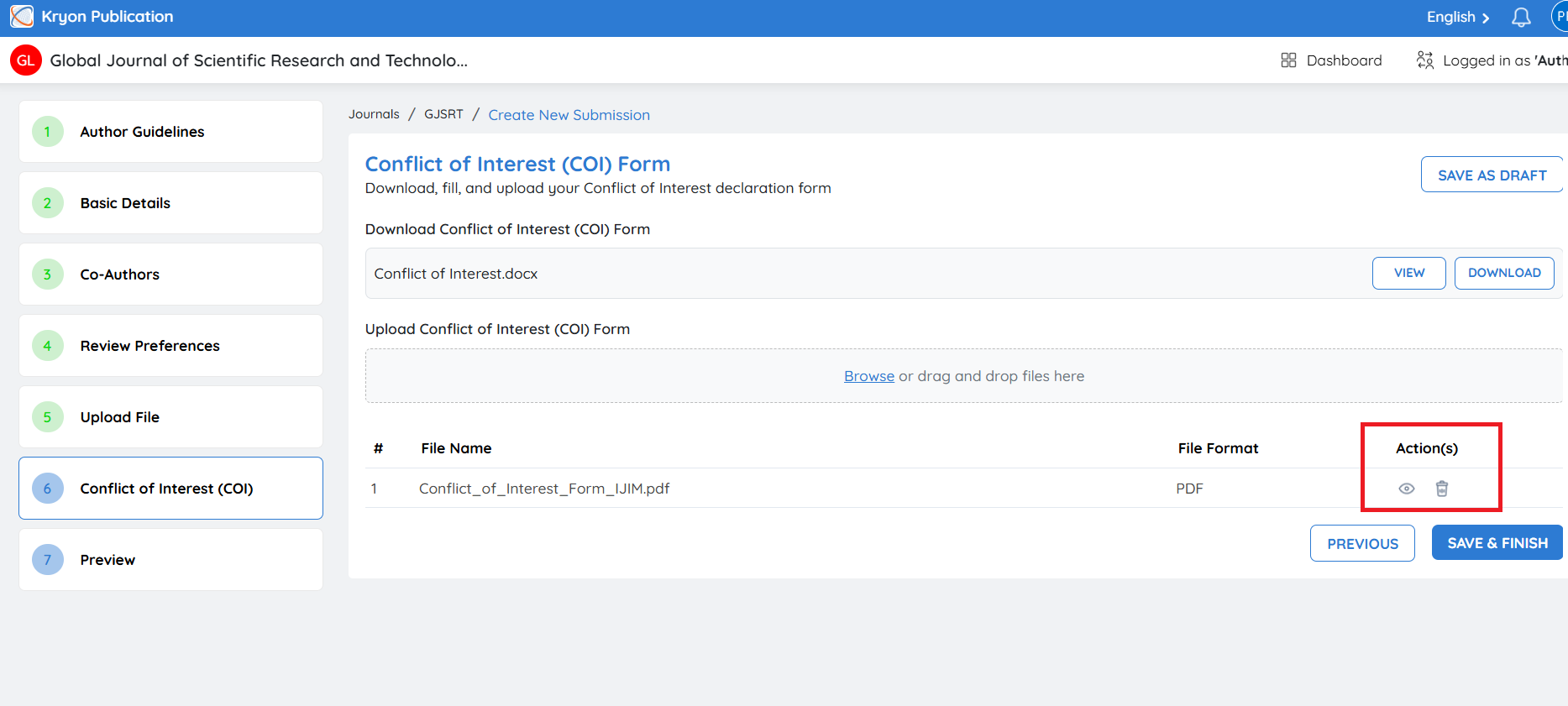The height and width of the screenshot is (706, 1568).
Task: View the Conflict of Interest.docx template
Action: tap(1409, 273)
